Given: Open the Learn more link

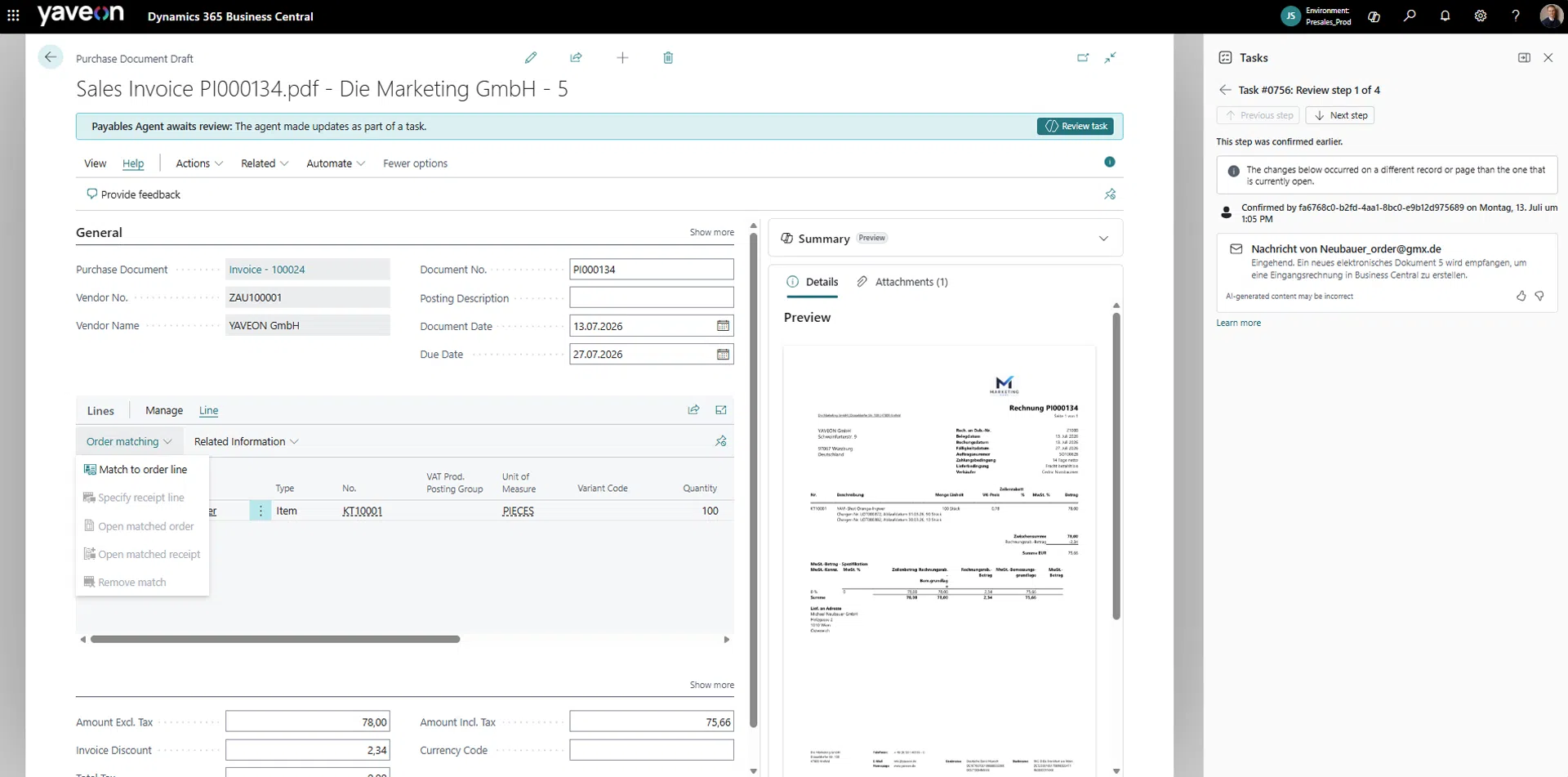Looking at the screenshot, I should [x=1238, y=323].
